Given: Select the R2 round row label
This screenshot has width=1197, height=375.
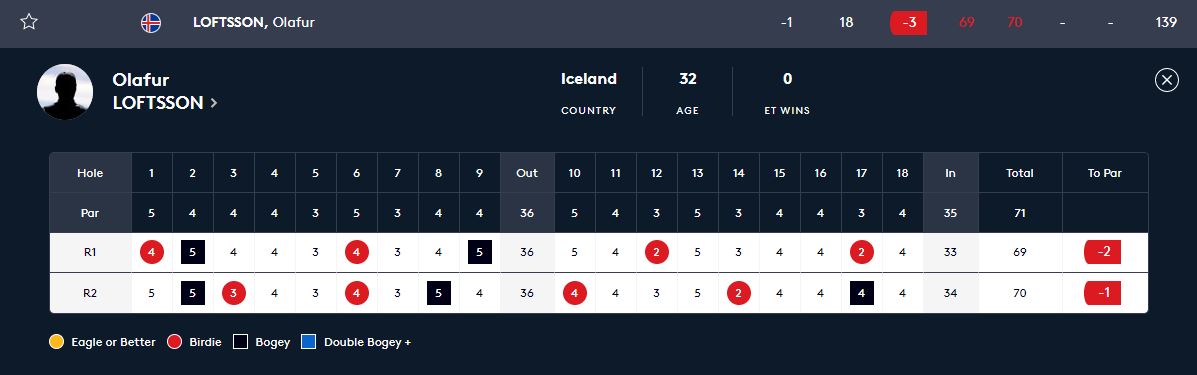Looking at the screenshot, I should click(x=90, y=293).
